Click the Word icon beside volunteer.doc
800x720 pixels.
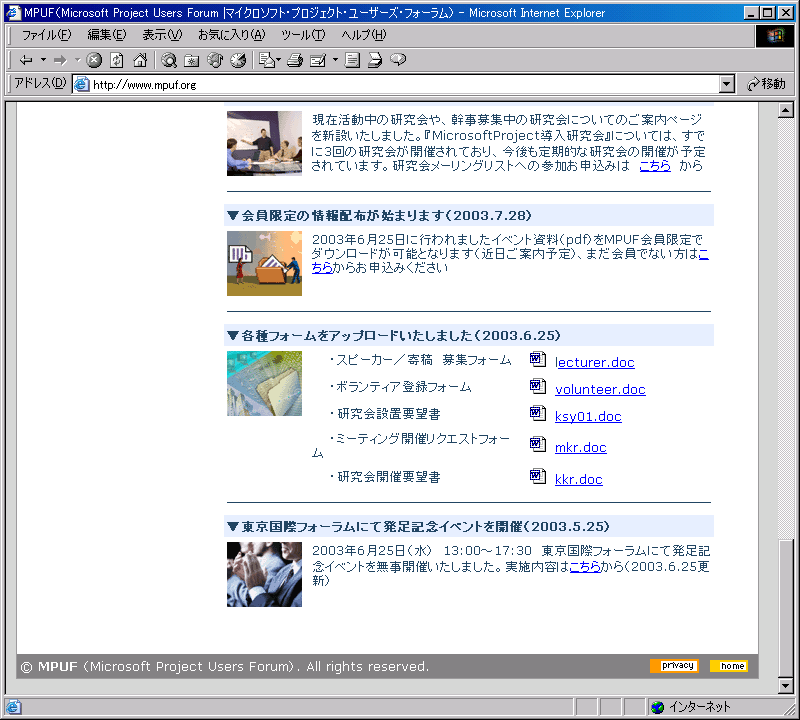538,386
